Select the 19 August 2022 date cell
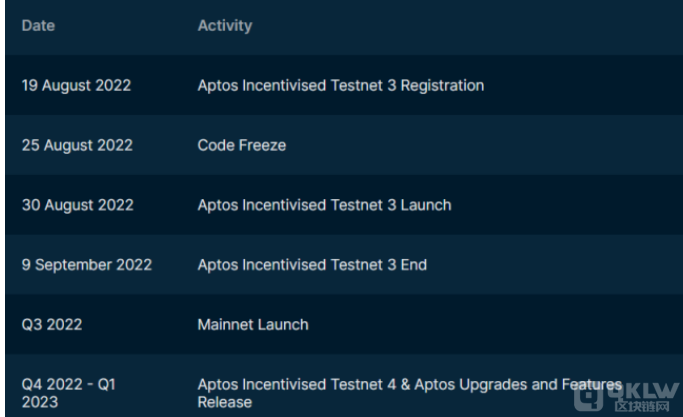The width and height of the screenshot is (683, 417). tap(76, 85)
